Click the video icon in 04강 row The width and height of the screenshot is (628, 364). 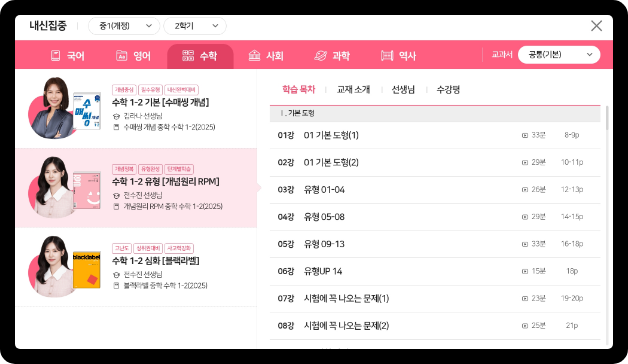(x=525, y=217)
